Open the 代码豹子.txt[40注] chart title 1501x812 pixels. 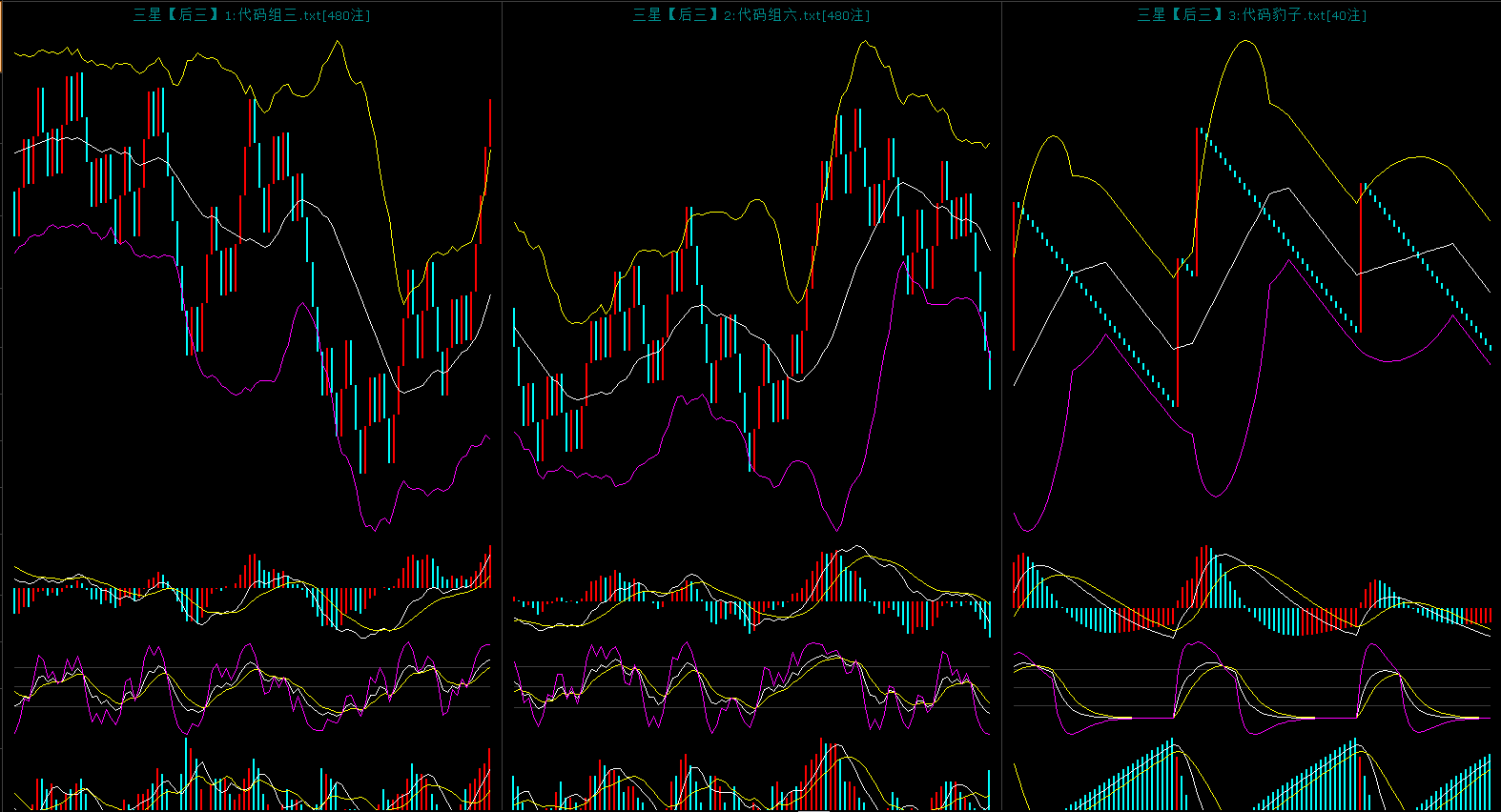coord(1251,15)
